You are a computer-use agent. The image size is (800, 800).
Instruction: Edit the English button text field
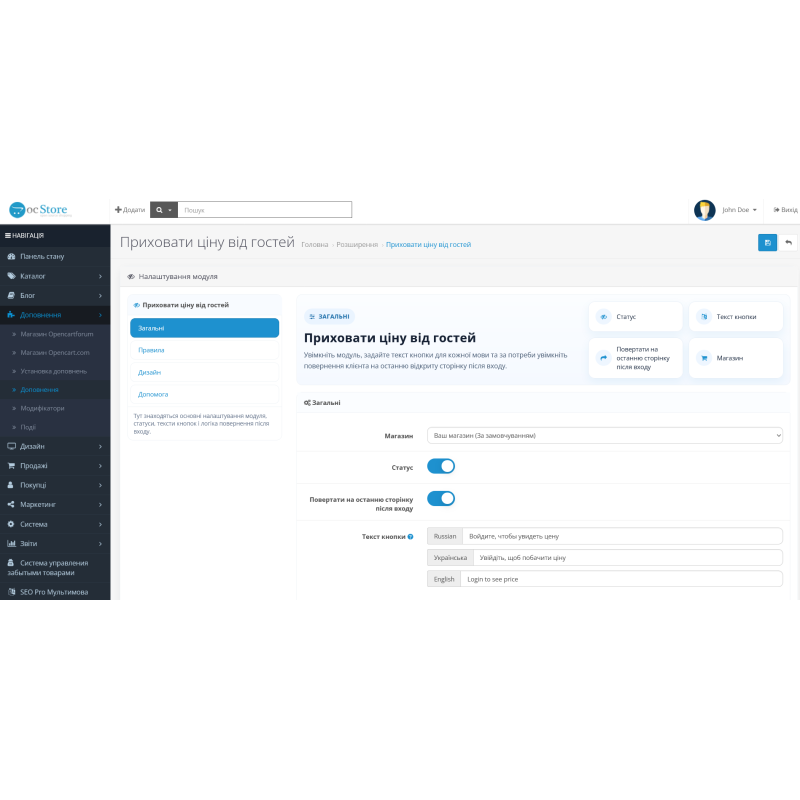click(x=621, y=579)
